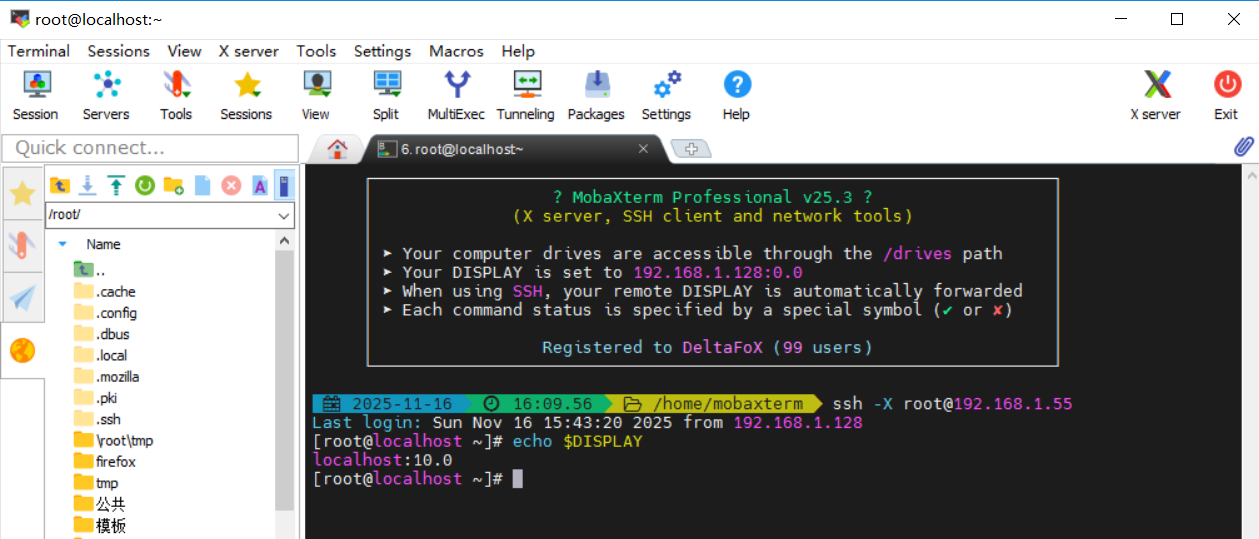Download selected files from SFTP toolbar
Image resolution: width=1259 pixels, height=539 pixels.
[x=88, y=185]
